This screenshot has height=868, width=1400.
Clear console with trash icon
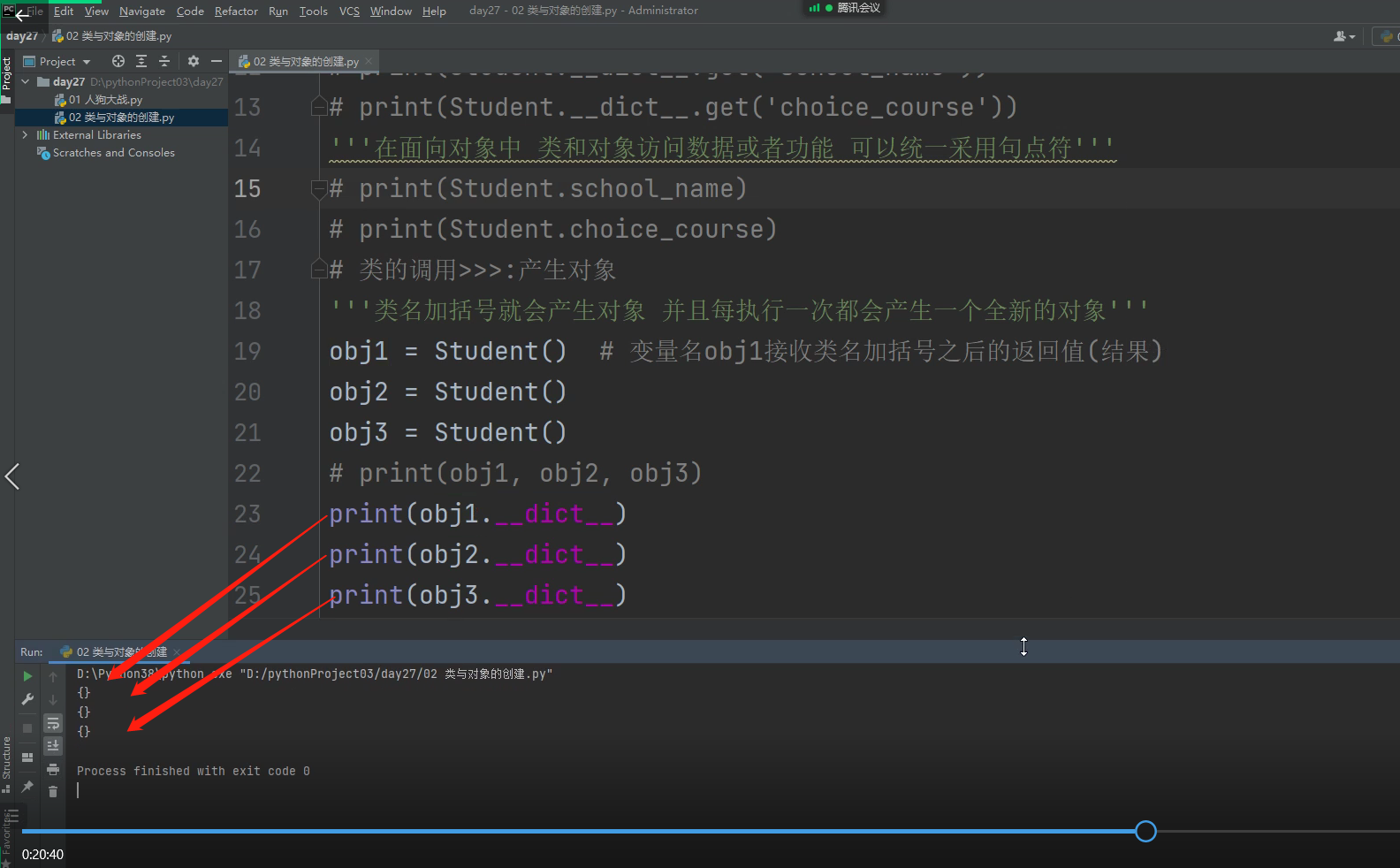coord(53,791)
